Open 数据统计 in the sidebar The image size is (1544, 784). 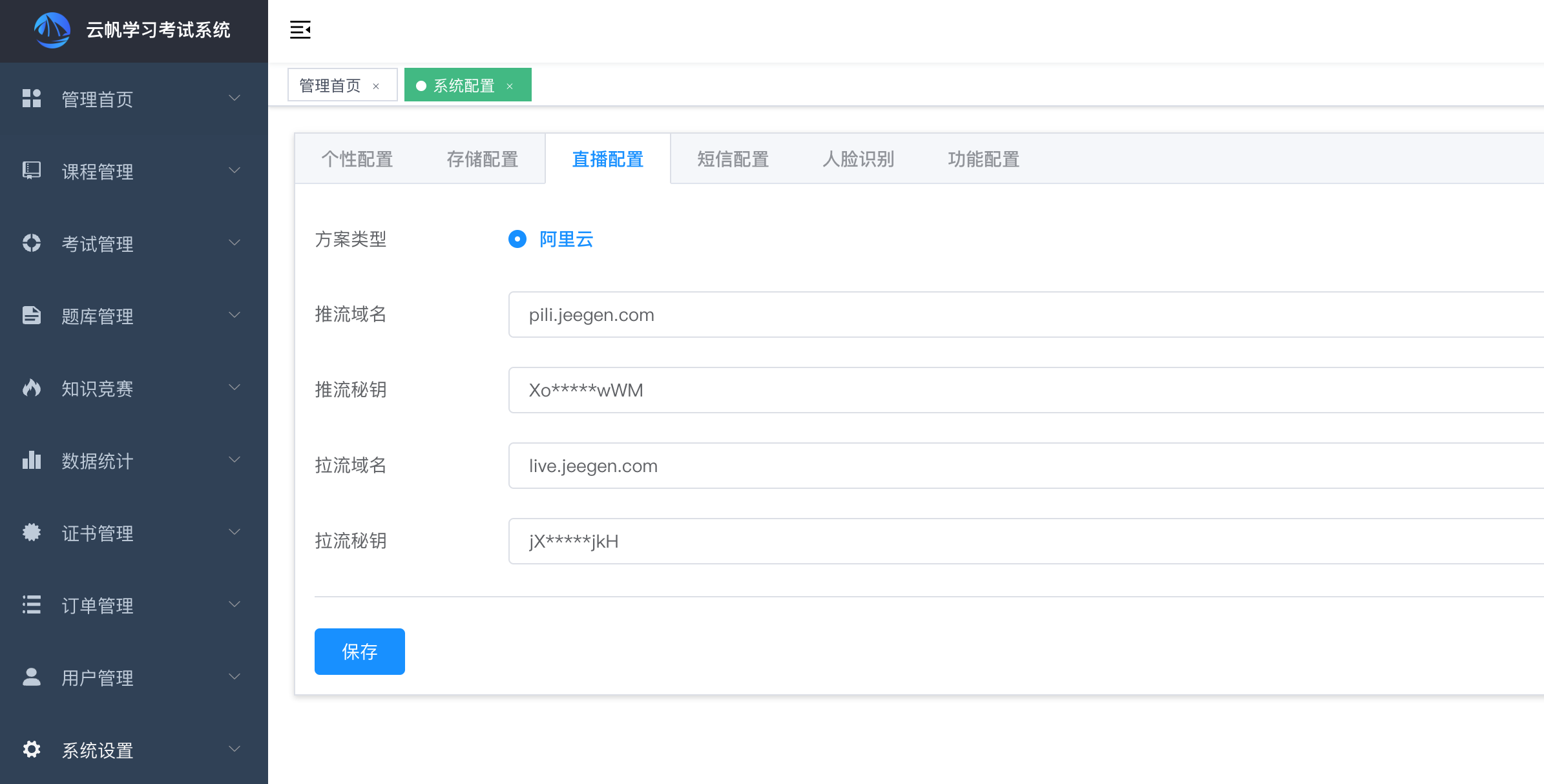(x=134, y=460)
